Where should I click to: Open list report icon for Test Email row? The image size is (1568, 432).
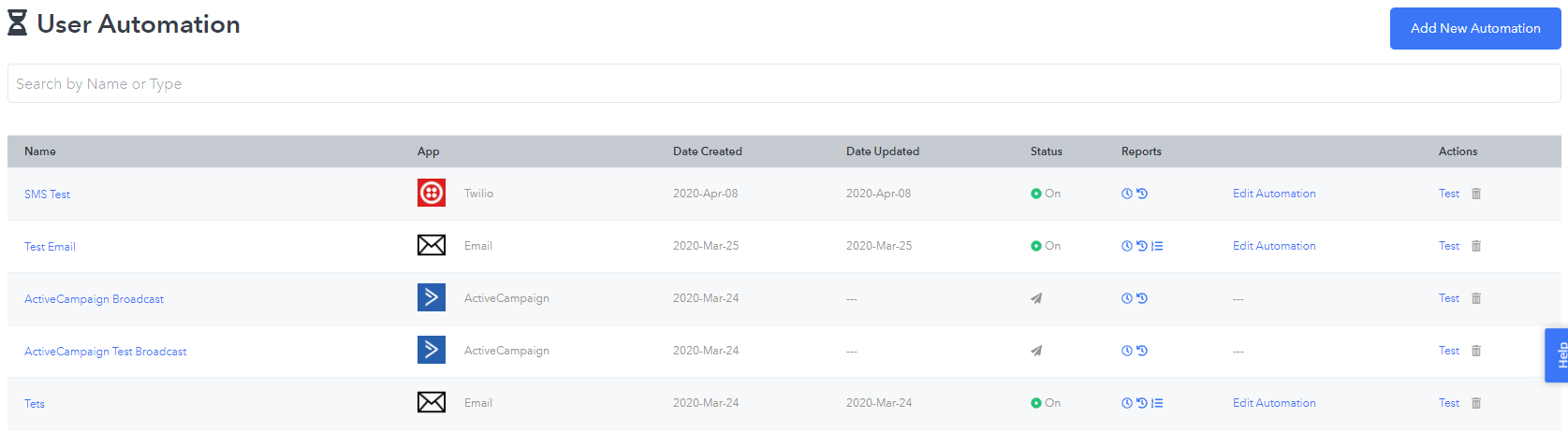coord(1157,246)
